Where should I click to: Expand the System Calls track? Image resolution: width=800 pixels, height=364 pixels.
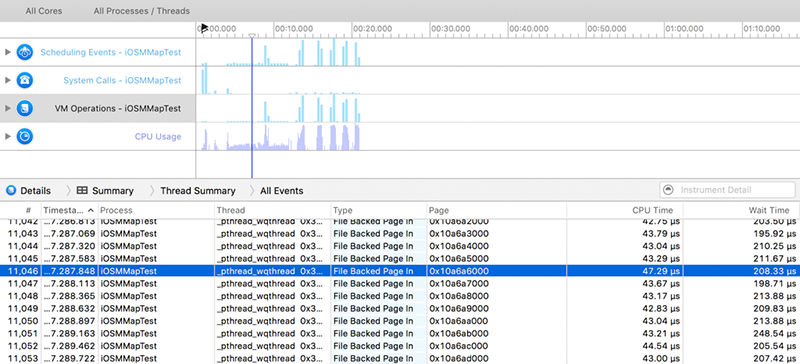pos(8,80)
